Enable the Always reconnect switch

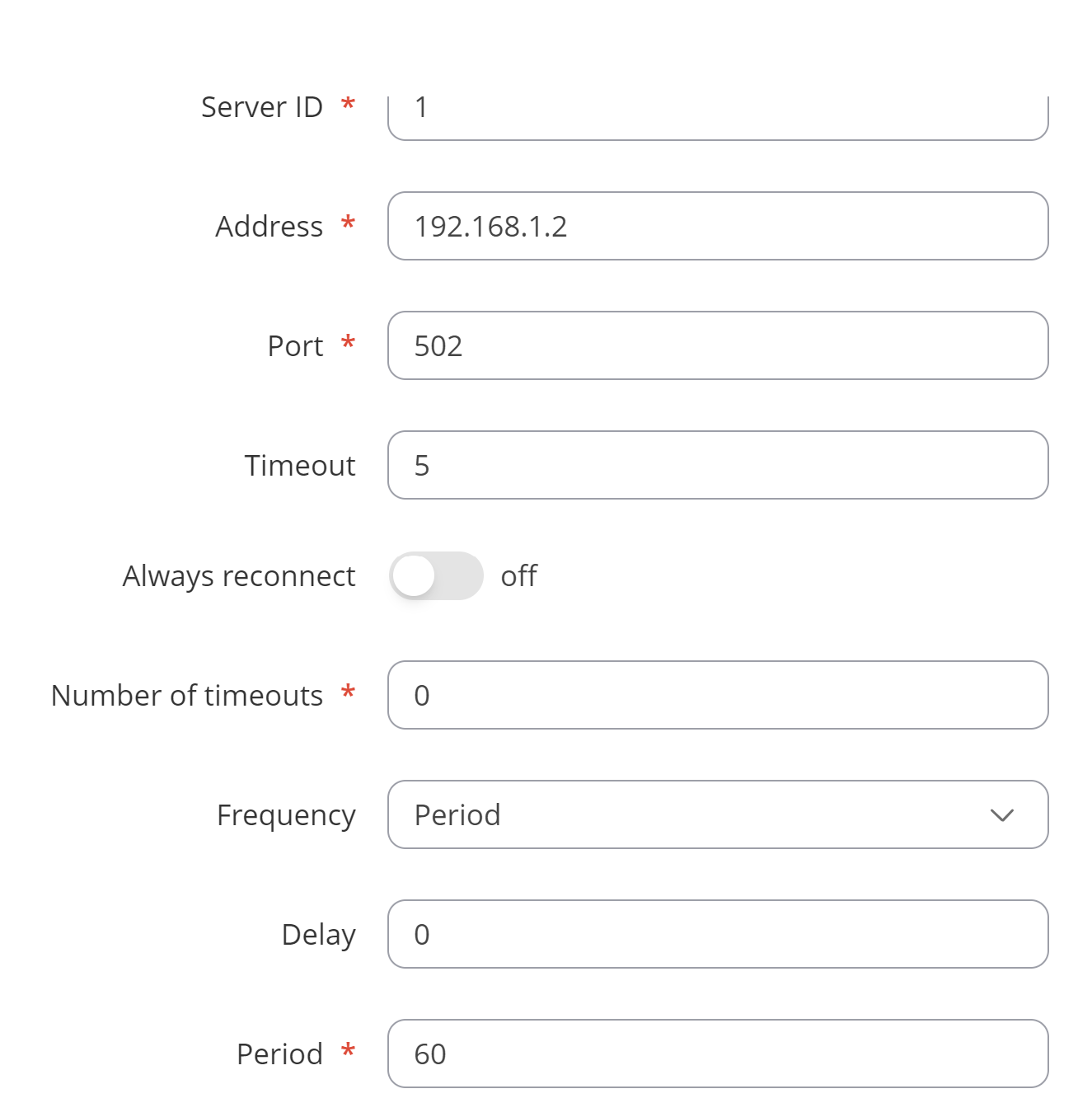pyautogui.click(x=436, y=575)
